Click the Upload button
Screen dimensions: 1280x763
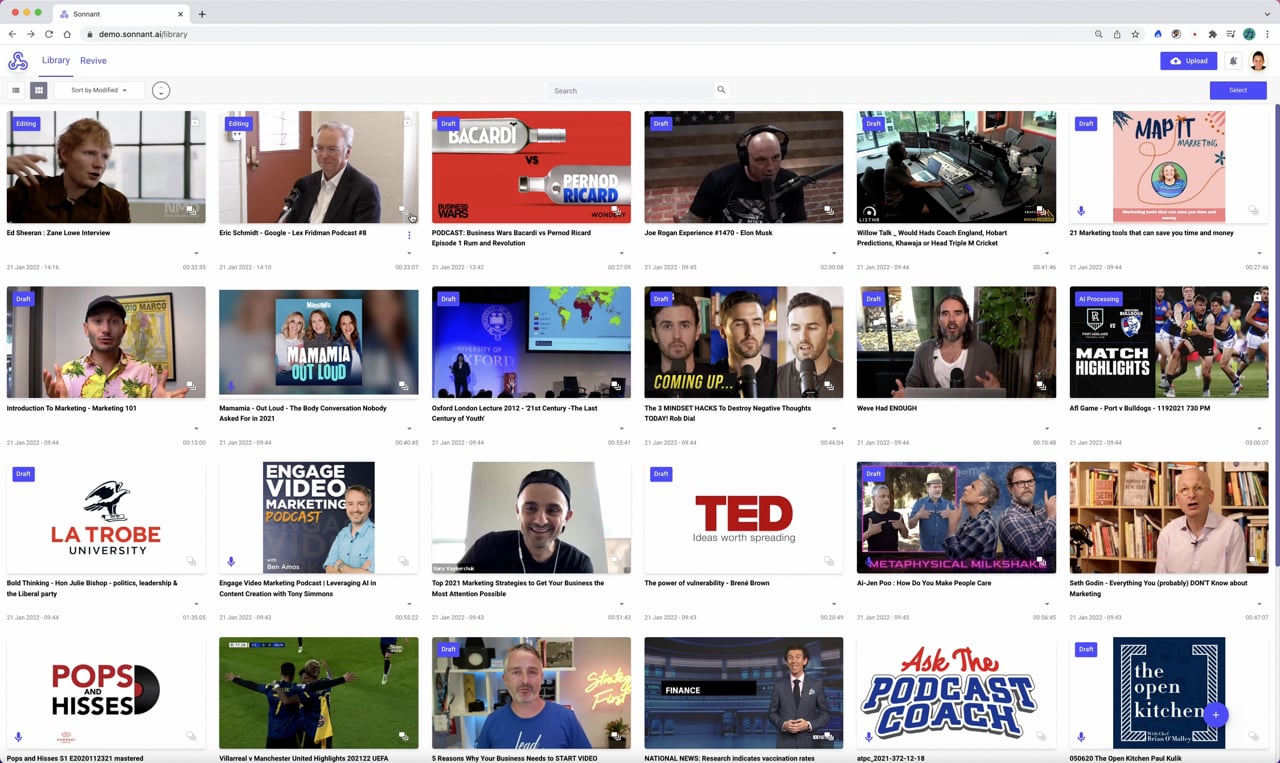pos(1189,61)
